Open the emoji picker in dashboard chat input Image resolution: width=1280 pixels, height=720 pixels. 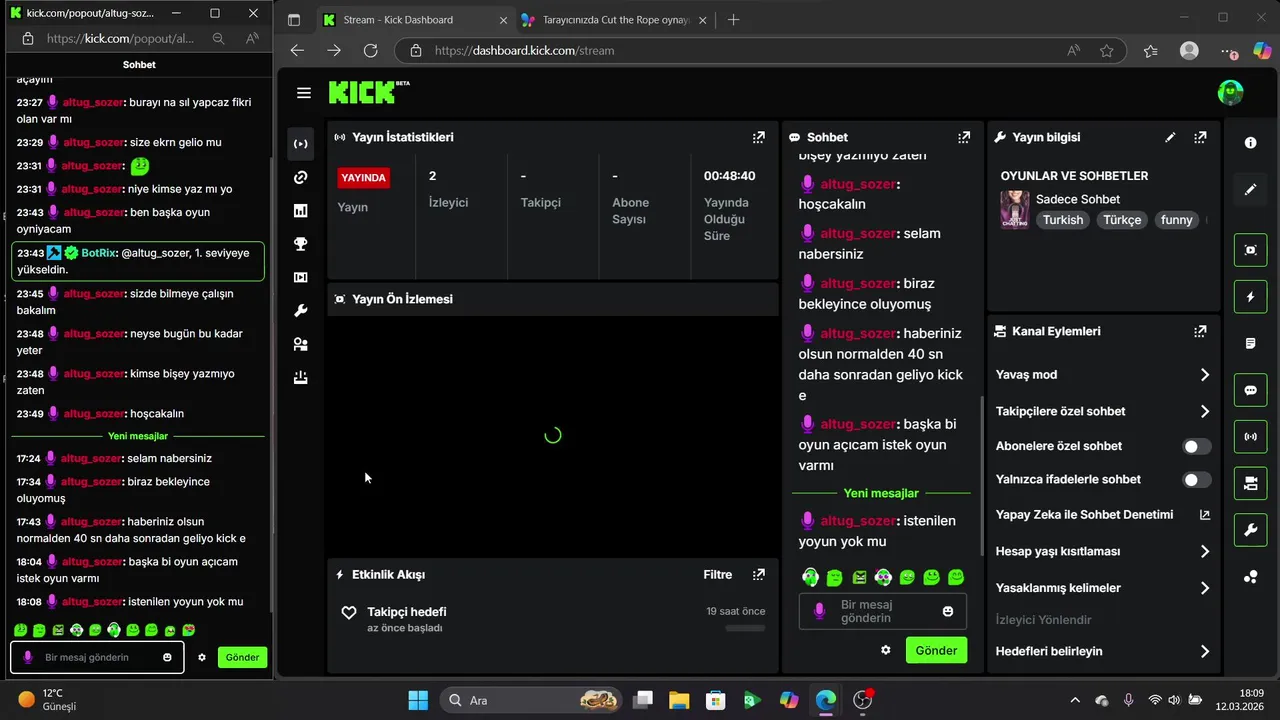point(948,611)
